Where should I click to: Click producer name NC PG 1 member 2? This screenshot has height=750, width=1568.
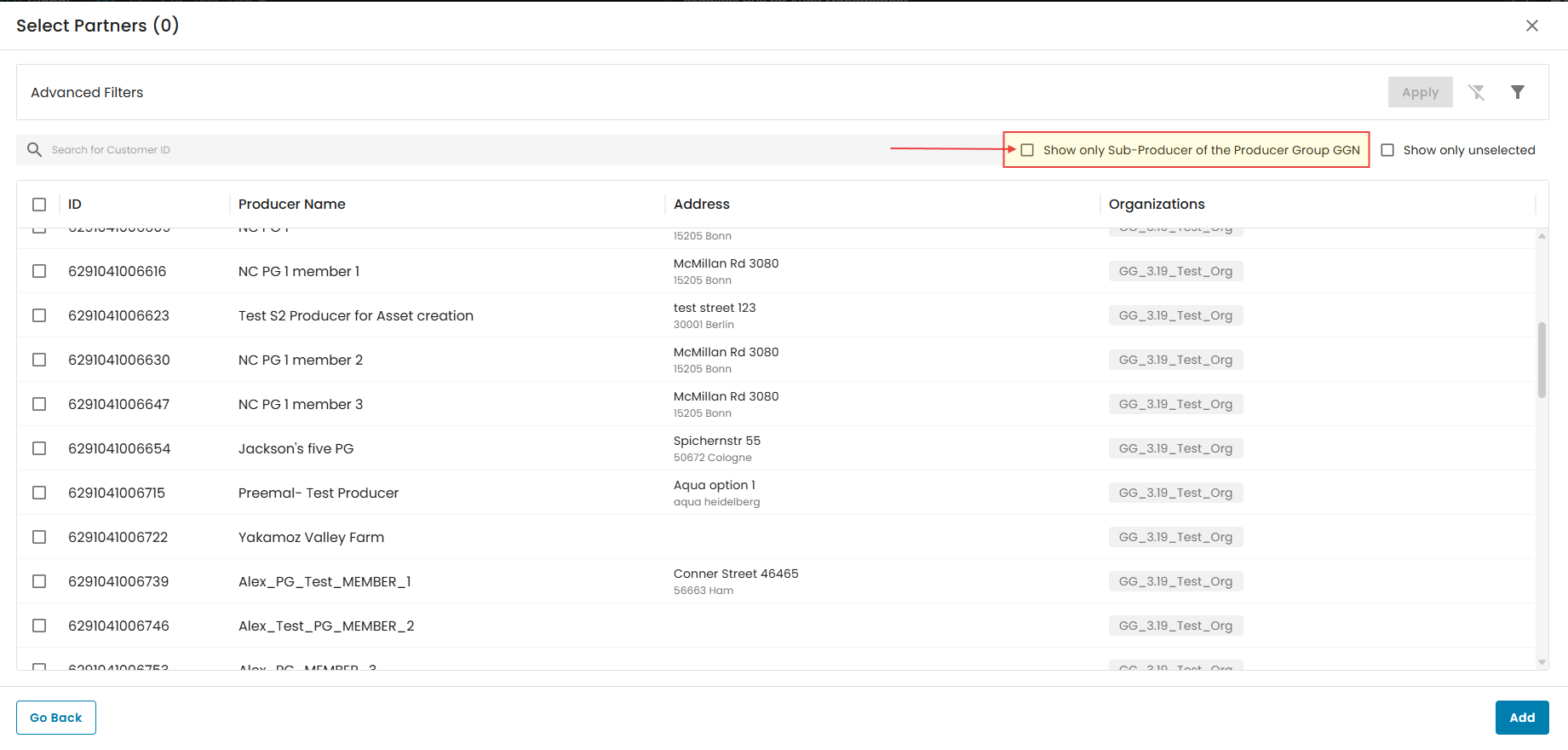(x=301, y=360)
